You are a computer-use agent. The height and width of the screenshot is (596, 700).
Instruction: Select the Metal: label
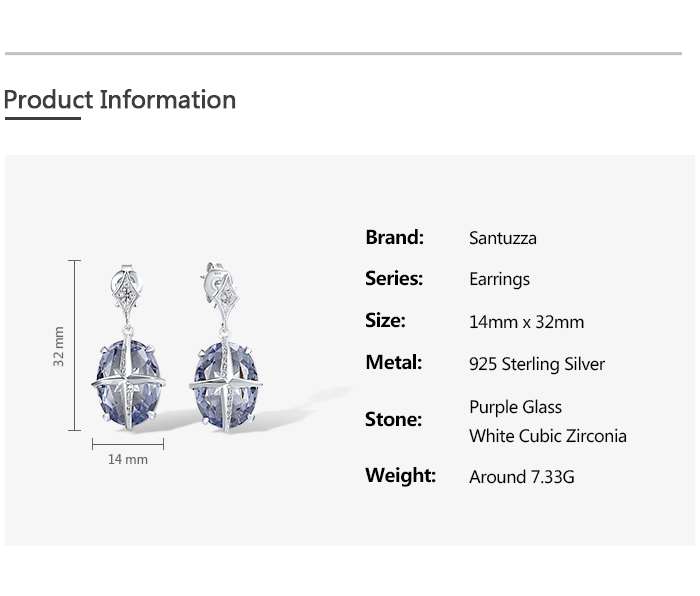click(x=393, y=363)
